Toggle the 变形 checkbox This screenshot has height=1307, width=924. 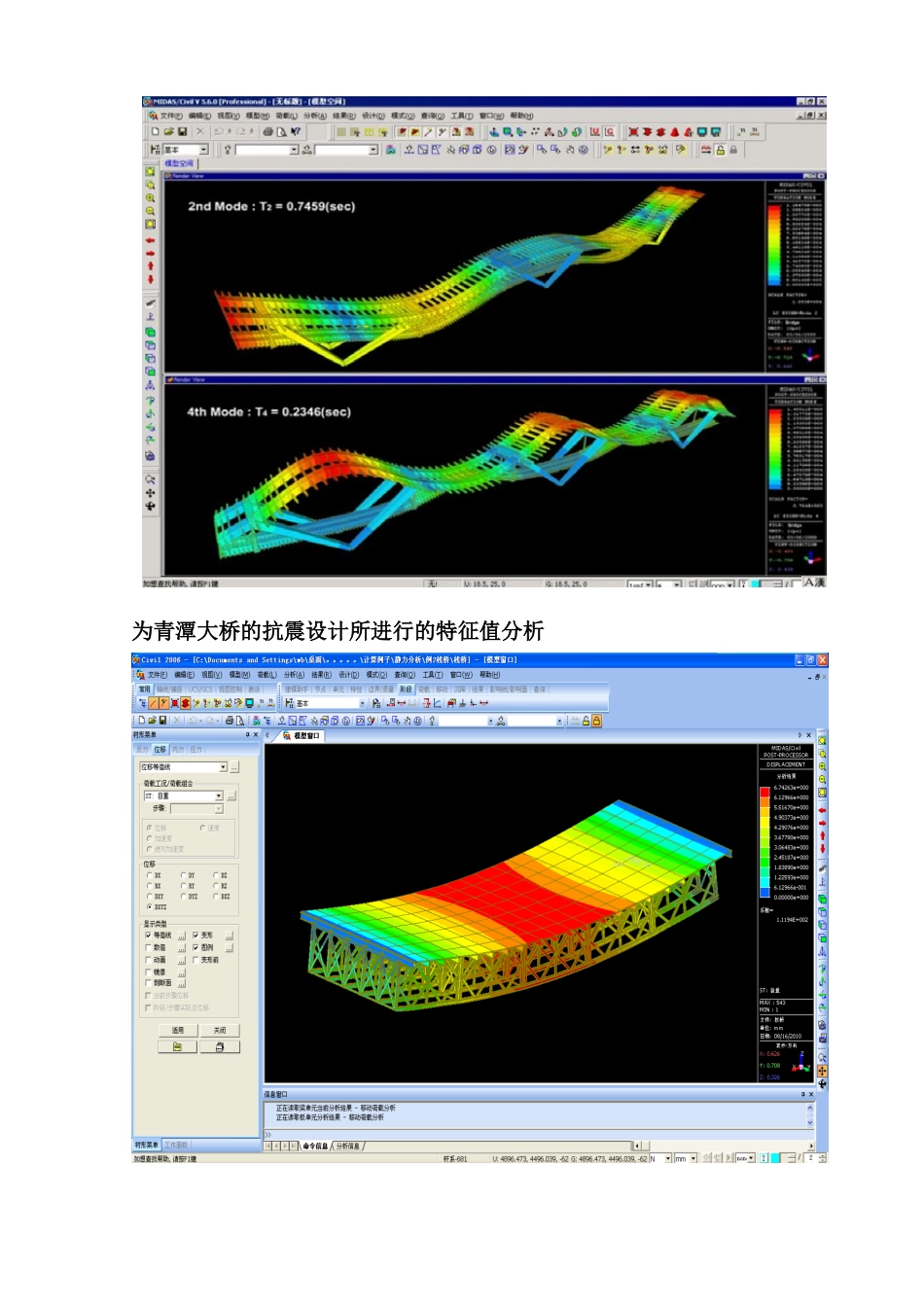point(195,936)
